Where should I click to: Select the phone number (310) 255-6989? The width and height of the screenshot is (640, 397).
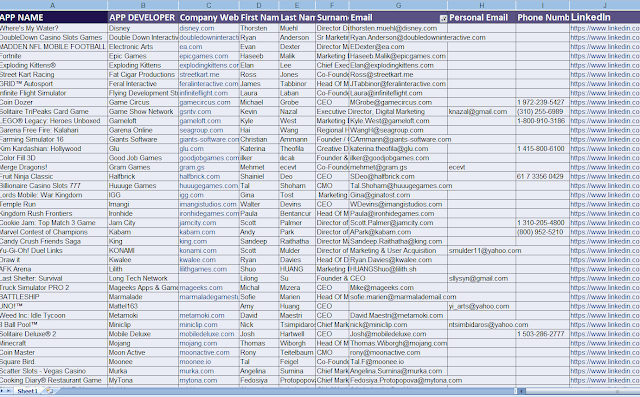tap(542, 111)
